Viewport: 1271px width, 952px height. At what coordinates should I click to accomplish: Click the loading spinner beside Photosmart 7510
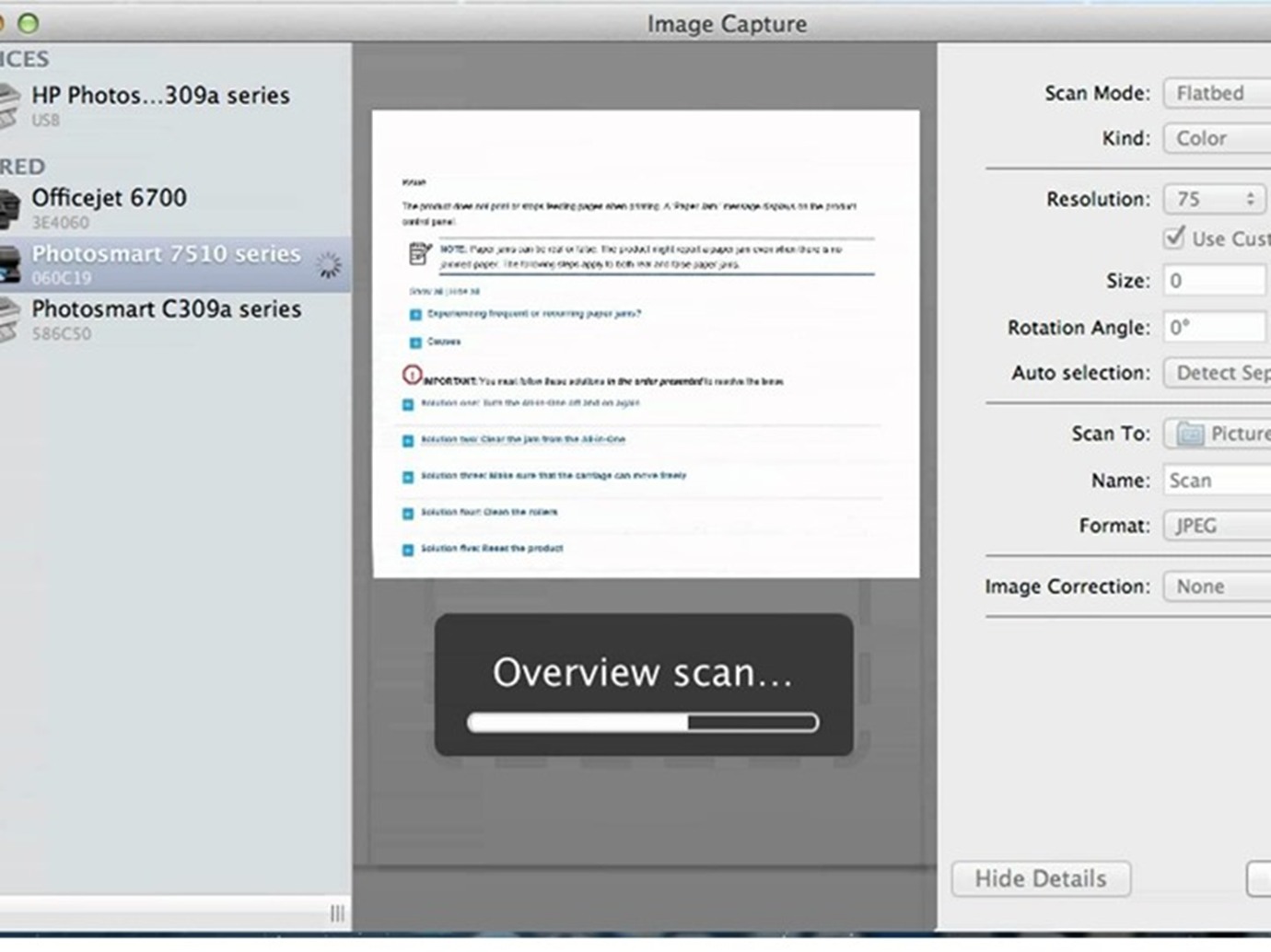point(329,265)
